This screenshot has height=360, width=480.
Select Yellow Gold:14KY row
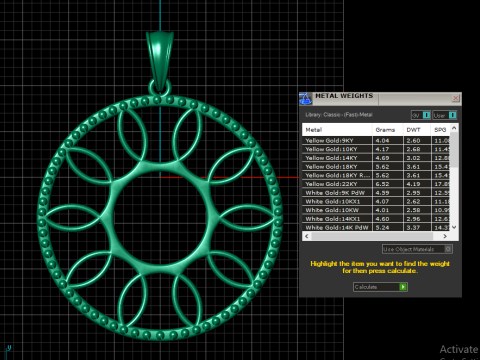376,158
